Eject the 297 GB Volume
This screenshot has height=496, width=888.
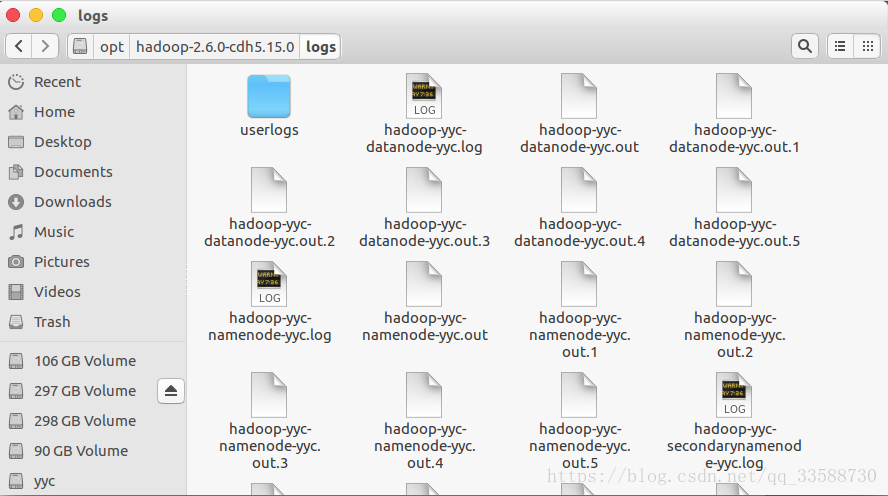[x=171, y=391]
